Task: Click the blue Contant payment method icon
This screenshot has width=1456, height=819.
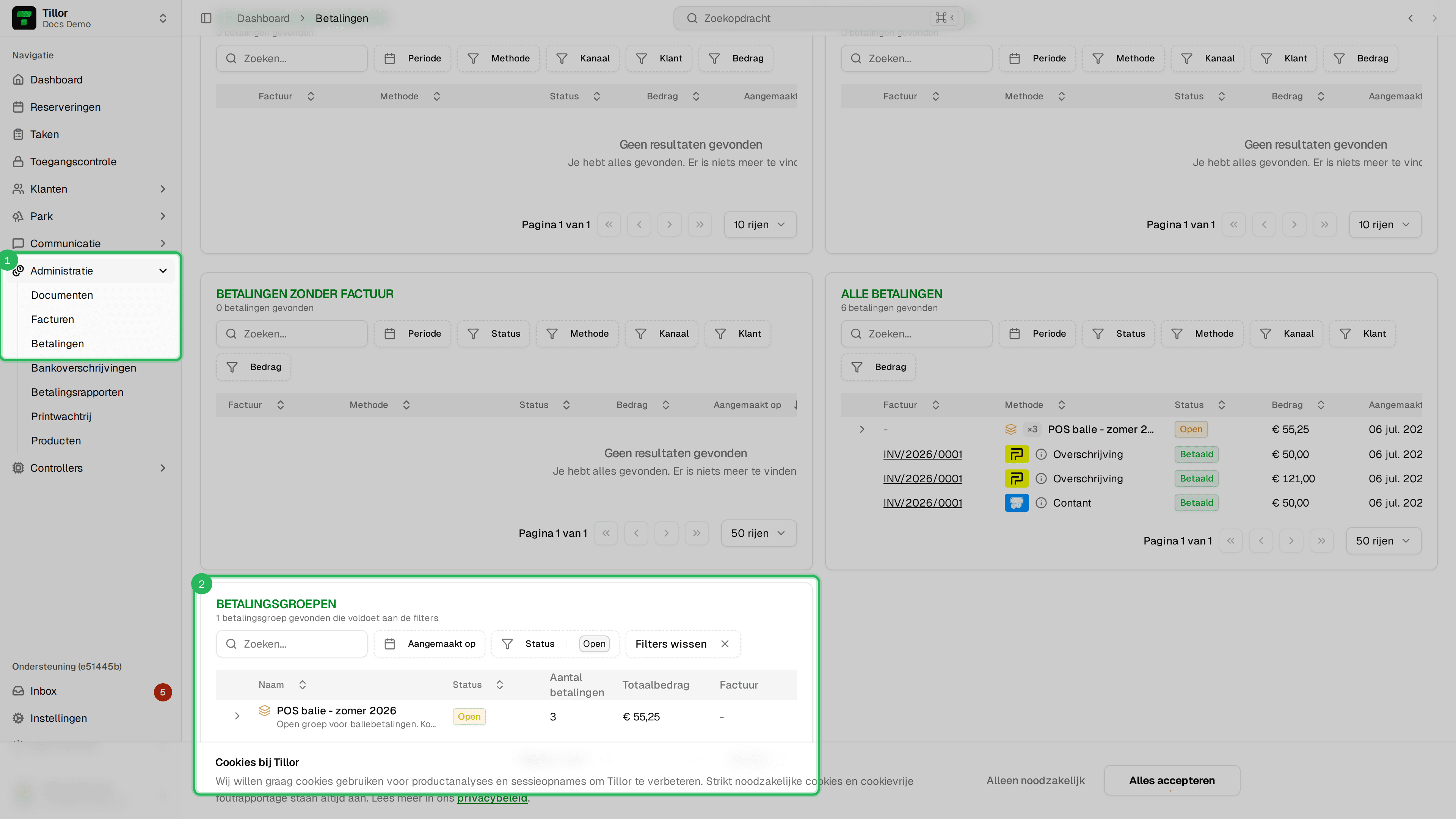Action: 1016,503
